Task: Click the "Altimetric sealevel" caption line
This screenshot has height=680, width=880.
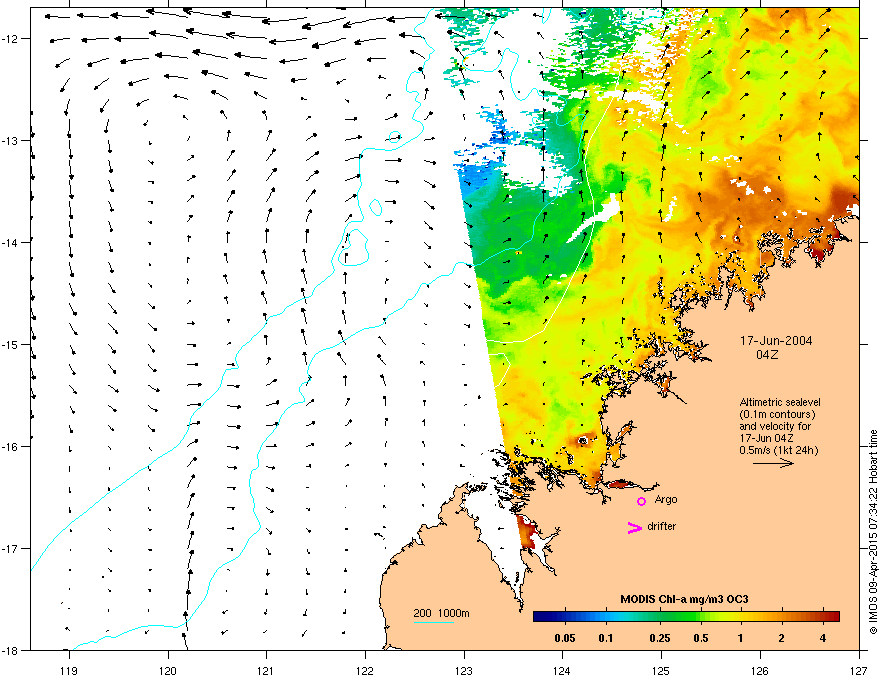Action: [x=780, y=402]
